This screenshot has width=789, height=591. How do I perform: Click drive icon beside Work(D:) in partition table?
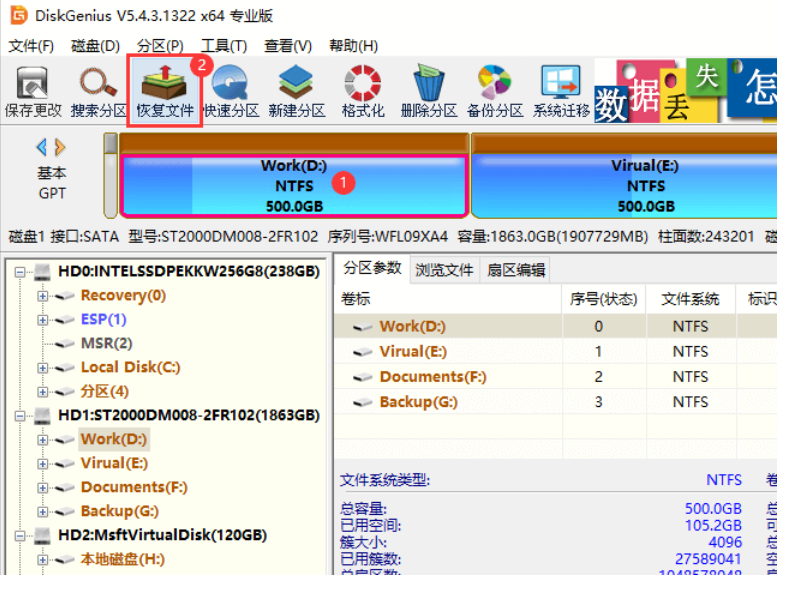(362, 327)
